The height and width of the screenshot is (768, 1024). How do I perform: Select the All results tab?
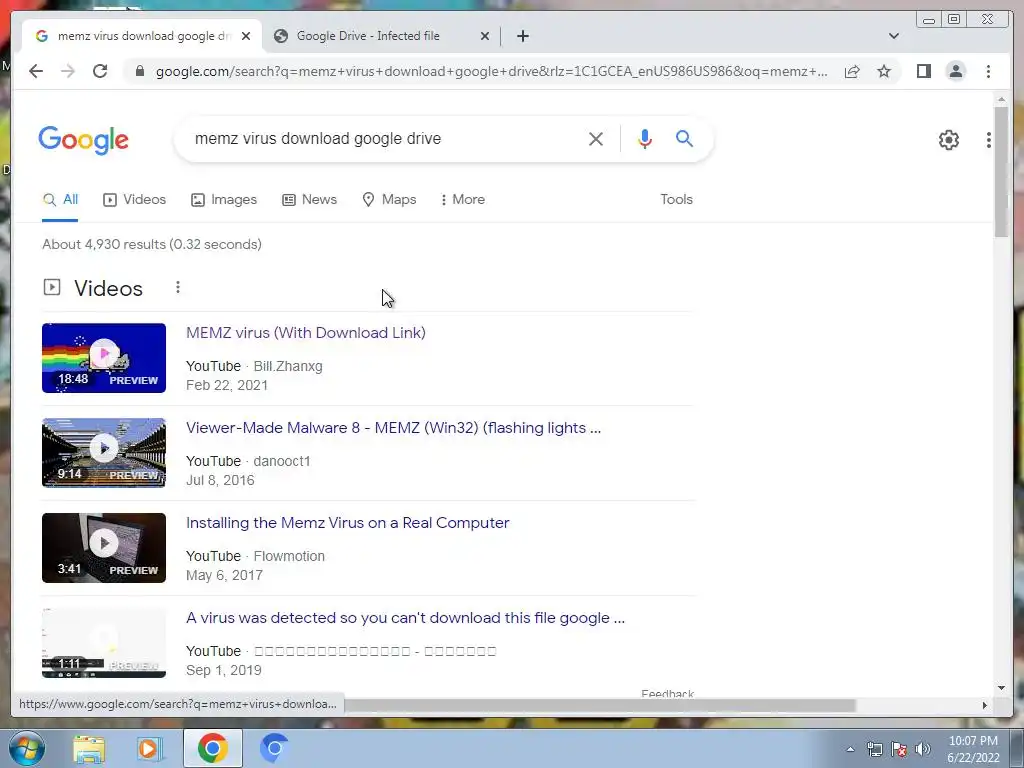coord(60,199)
